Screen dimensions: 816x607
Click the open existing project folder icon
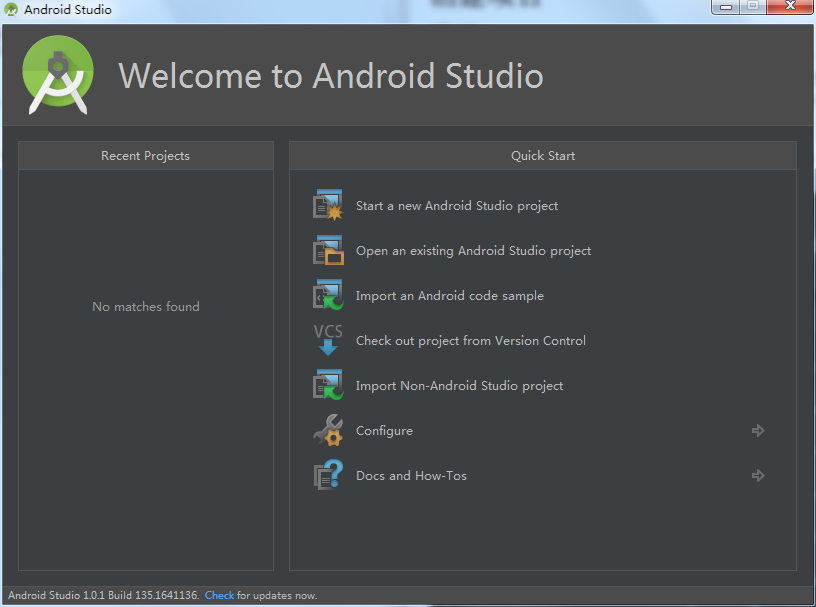click(x=328, y=250)
